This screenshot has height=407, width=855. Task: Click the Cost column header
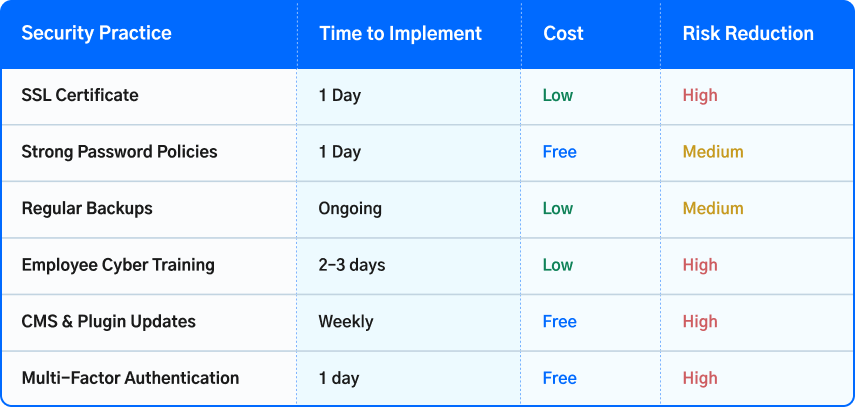click(563, 33)
